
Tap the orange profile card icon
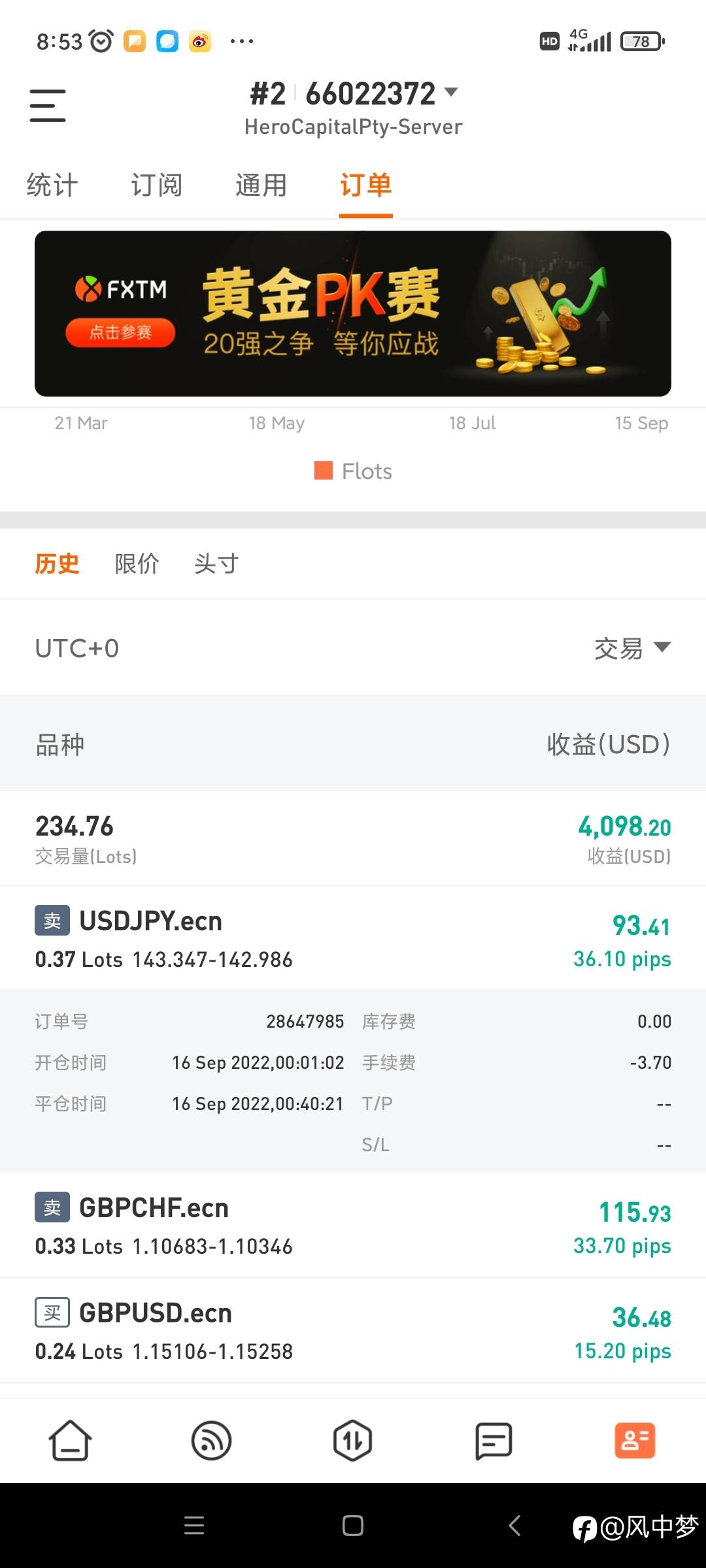click(x=635, y=1441)
